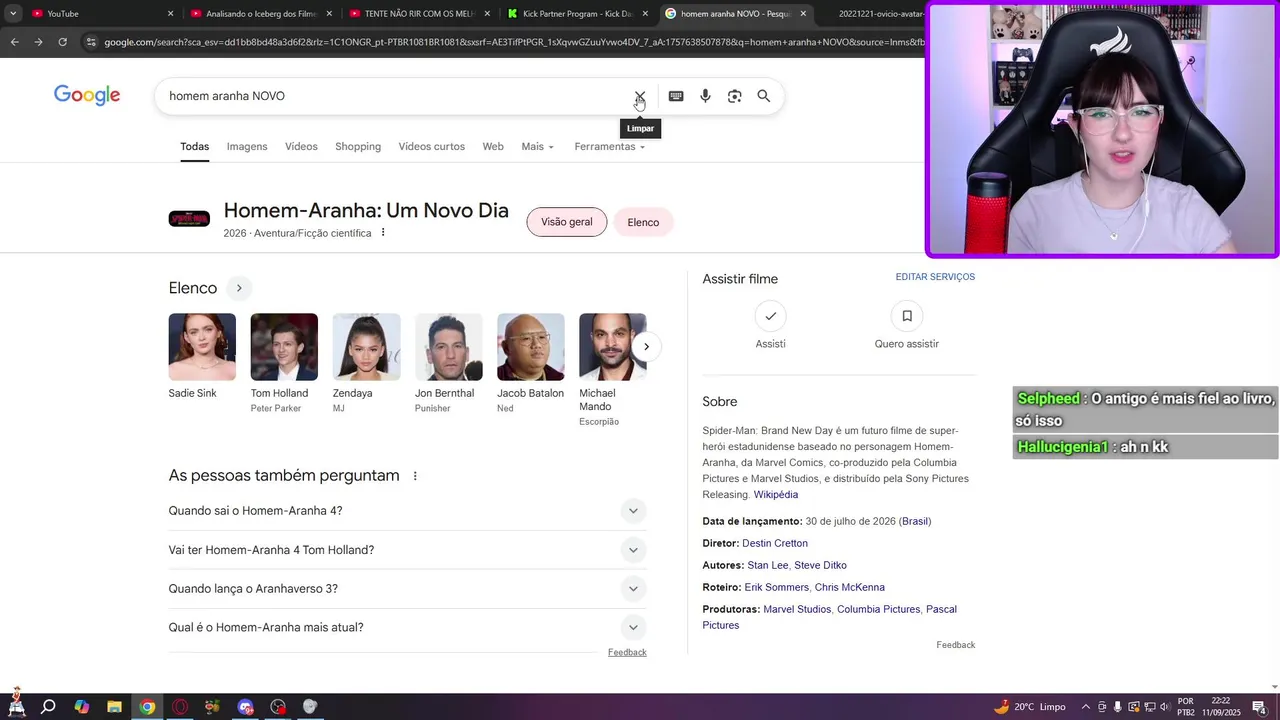Open Sadie Sink cast photo

(x=202, y=347)
